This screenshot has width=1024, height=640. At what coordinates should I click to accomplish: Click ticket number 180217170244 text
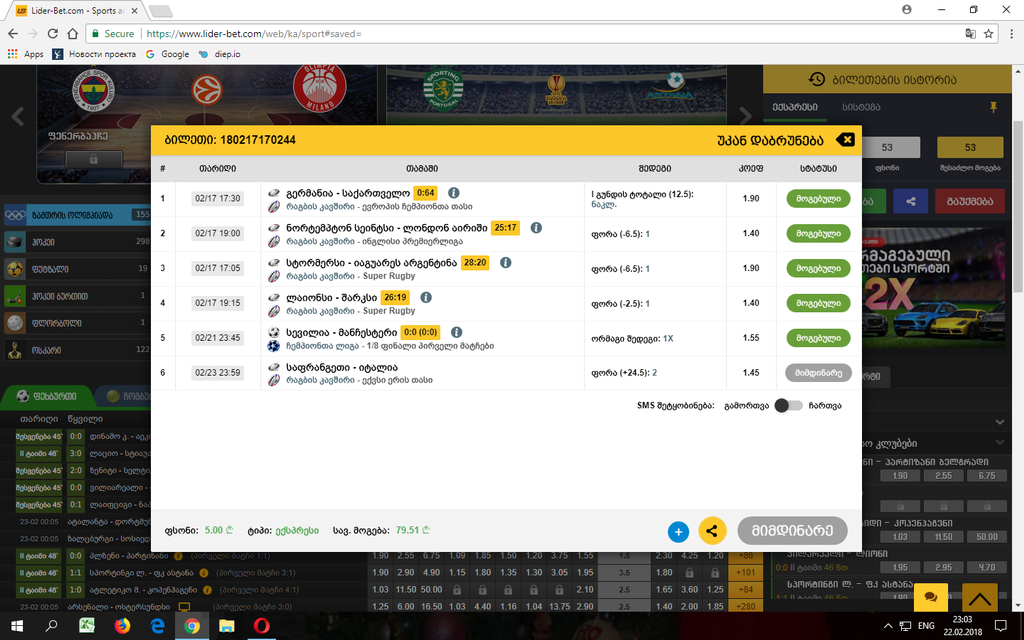point(258,140)
